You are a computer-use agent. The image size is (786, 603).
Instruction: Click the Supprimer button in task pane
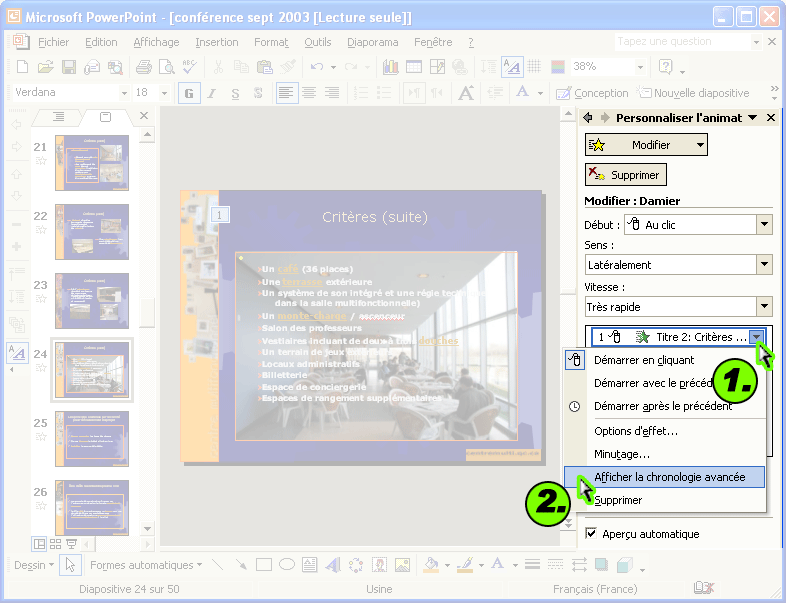626,175
